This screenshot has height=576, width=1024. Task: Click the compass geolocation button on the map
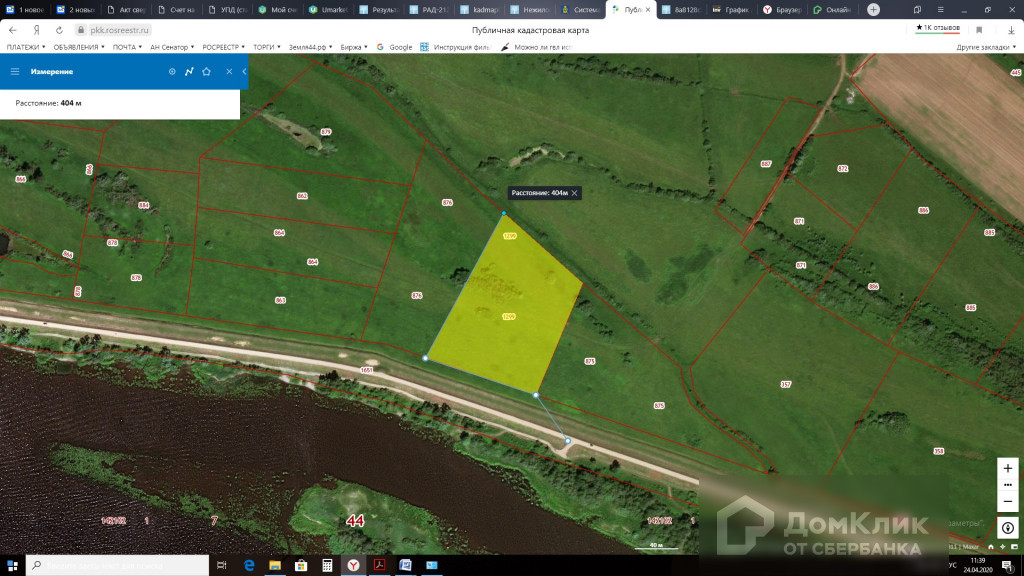coord(1008,528)
